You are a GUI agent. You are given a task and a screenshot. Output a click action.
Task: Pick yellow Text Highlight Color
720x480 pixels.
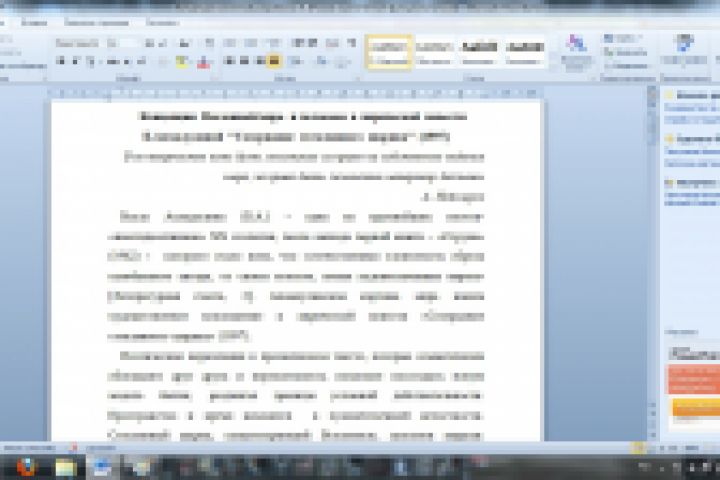click(181, 61)
